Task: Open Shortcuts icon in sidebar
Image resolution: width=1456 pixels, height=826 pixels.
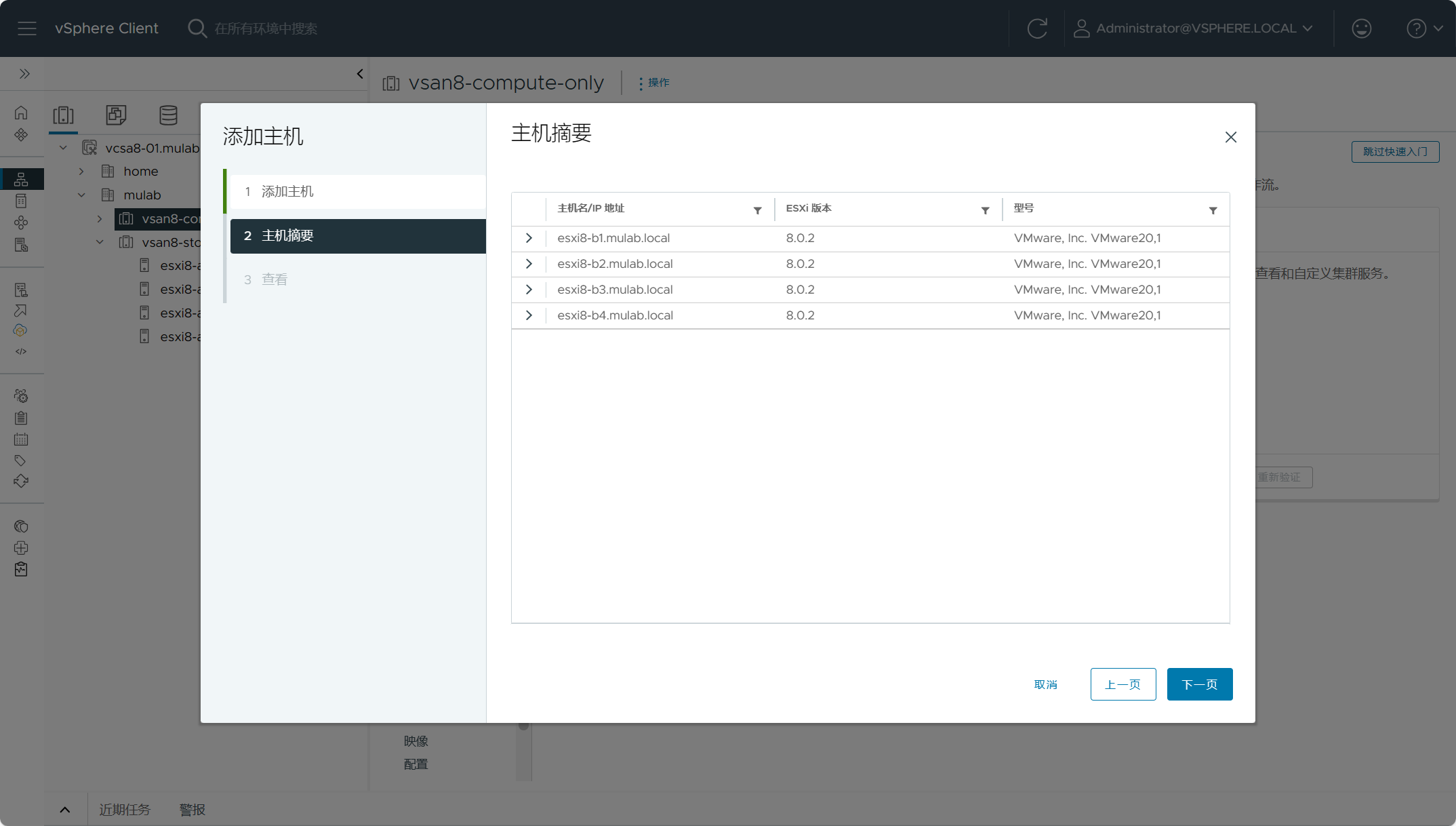Action: pos(21,134)
